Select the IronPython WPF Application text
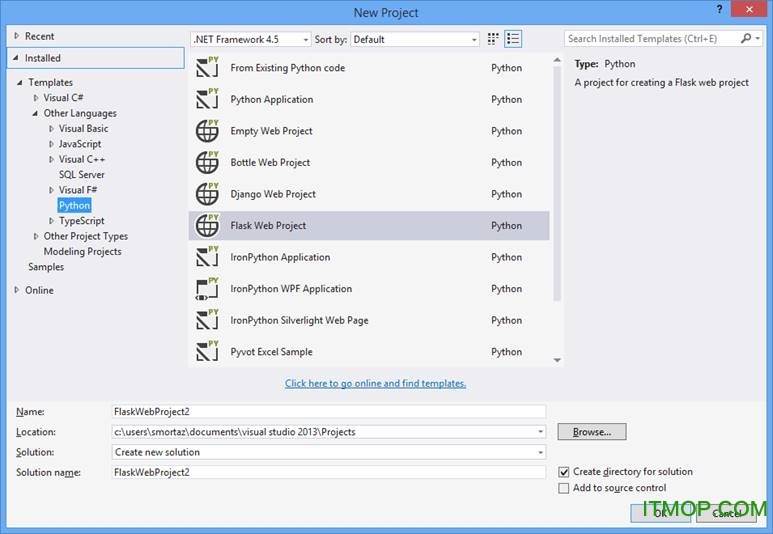The image size is (773, 534). coord(291,288)
